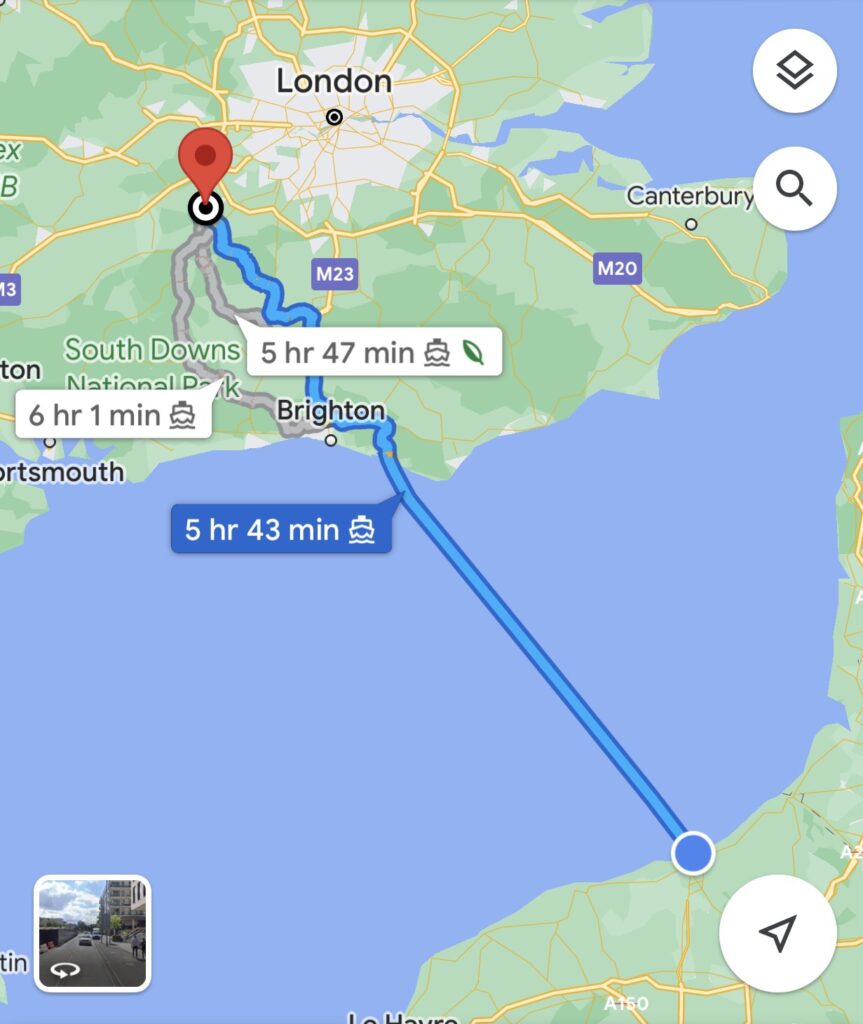This screenshot has width=863, height=1024.
Task: Click the M23 motorway shield
Action: (334, 274)
